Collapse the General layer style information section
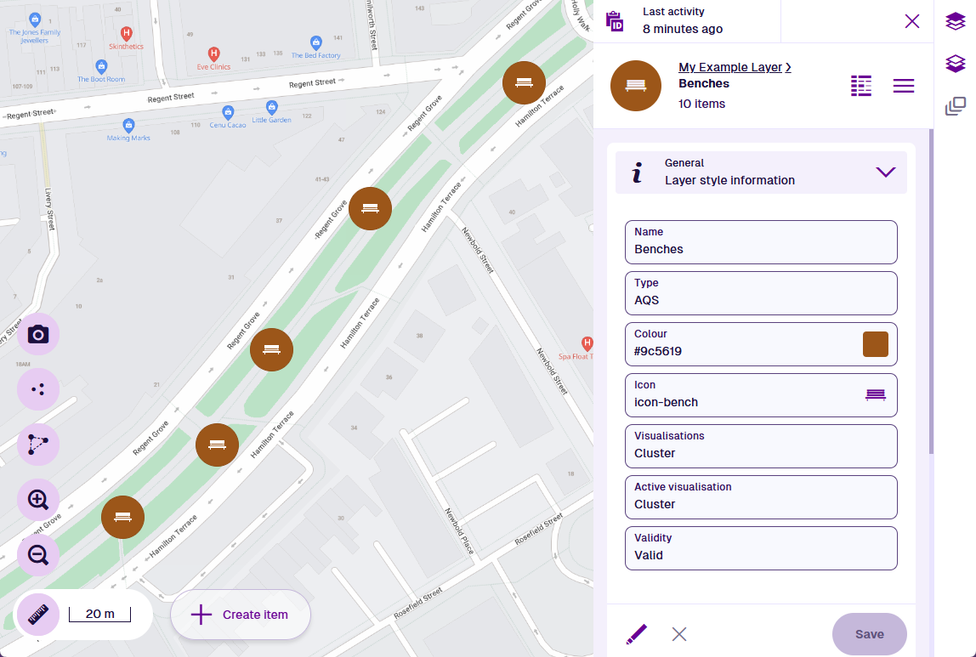 [x=885, y=172]
